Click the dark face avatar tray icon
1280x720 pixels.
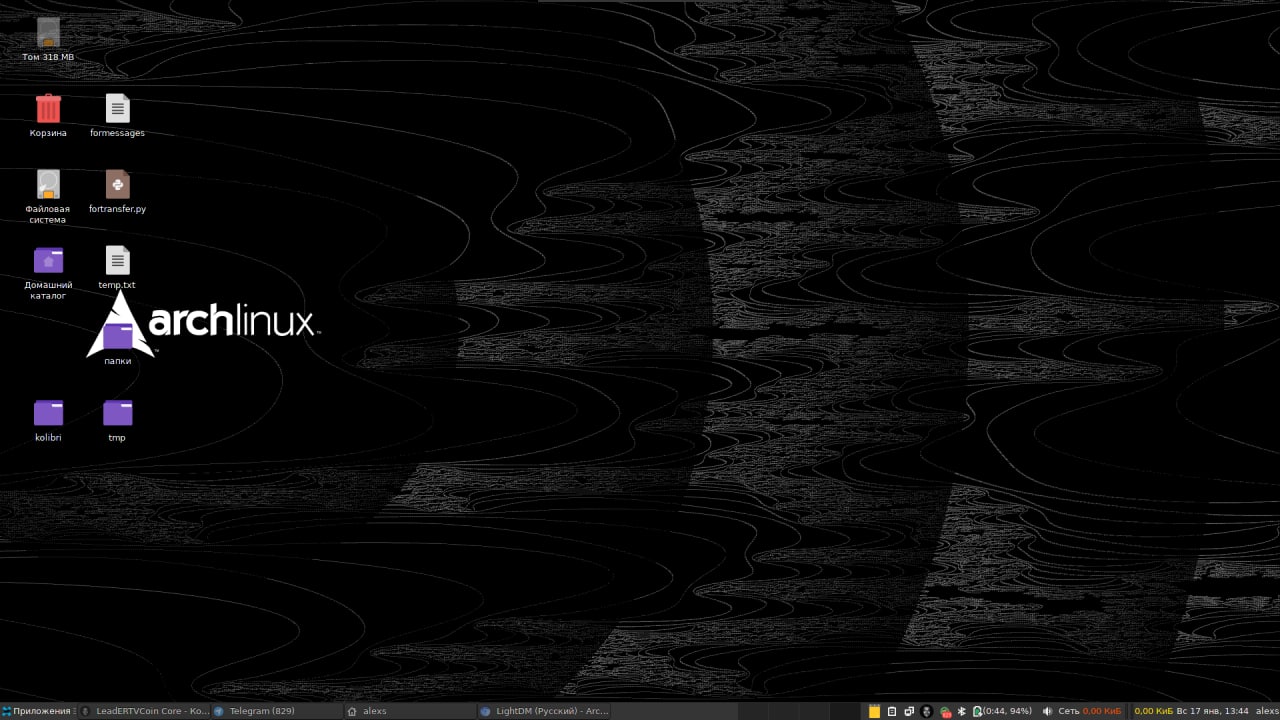(927, 711)
